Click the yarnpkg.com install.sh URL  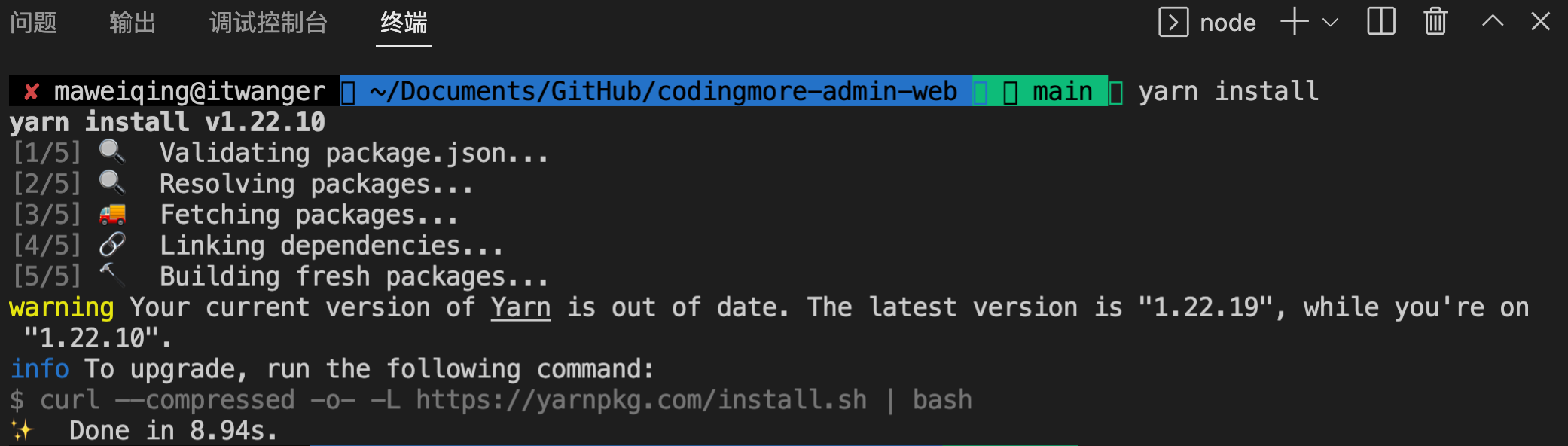(641, 399)
